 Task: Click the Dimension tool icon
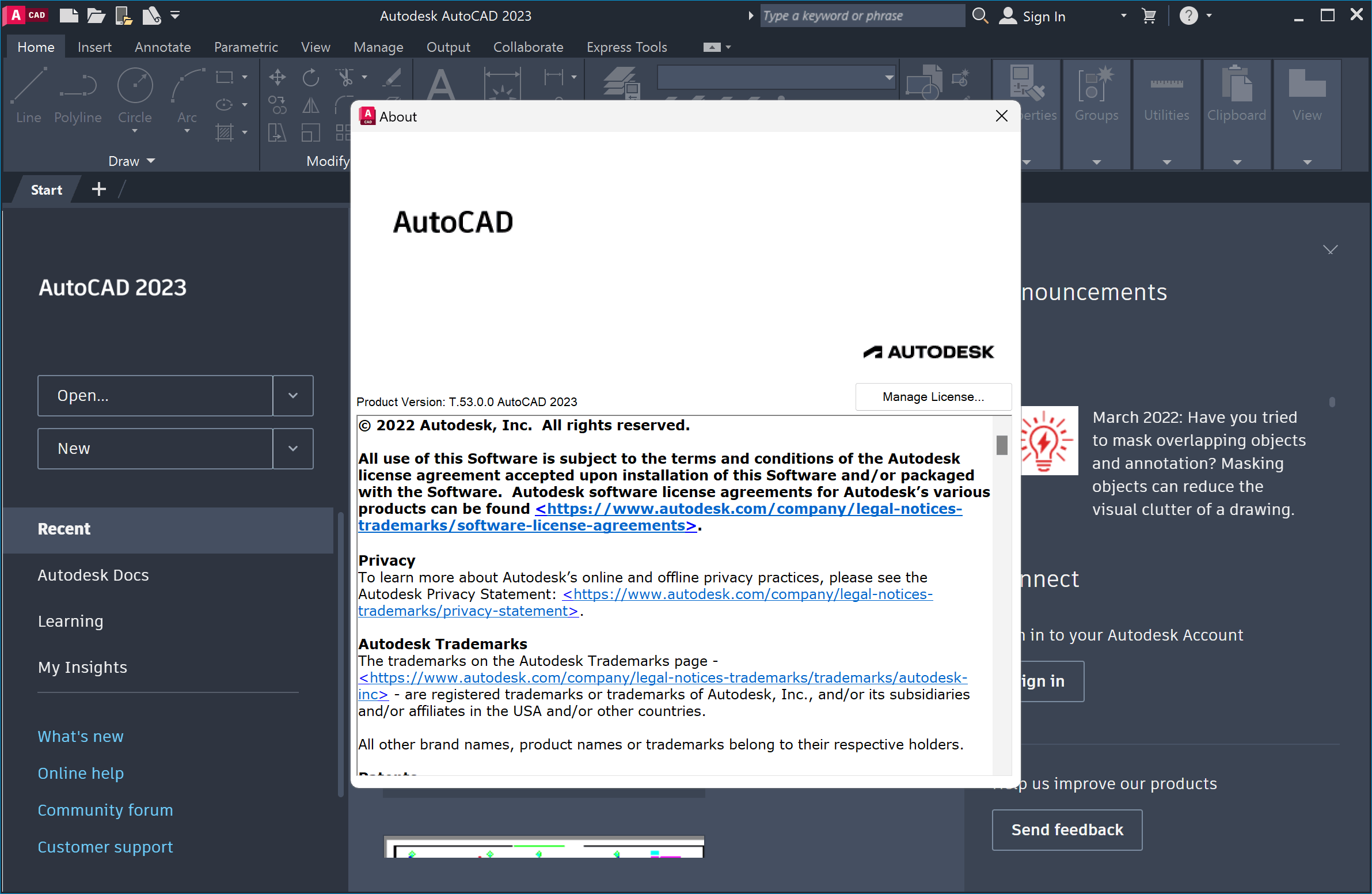point(502,84)
